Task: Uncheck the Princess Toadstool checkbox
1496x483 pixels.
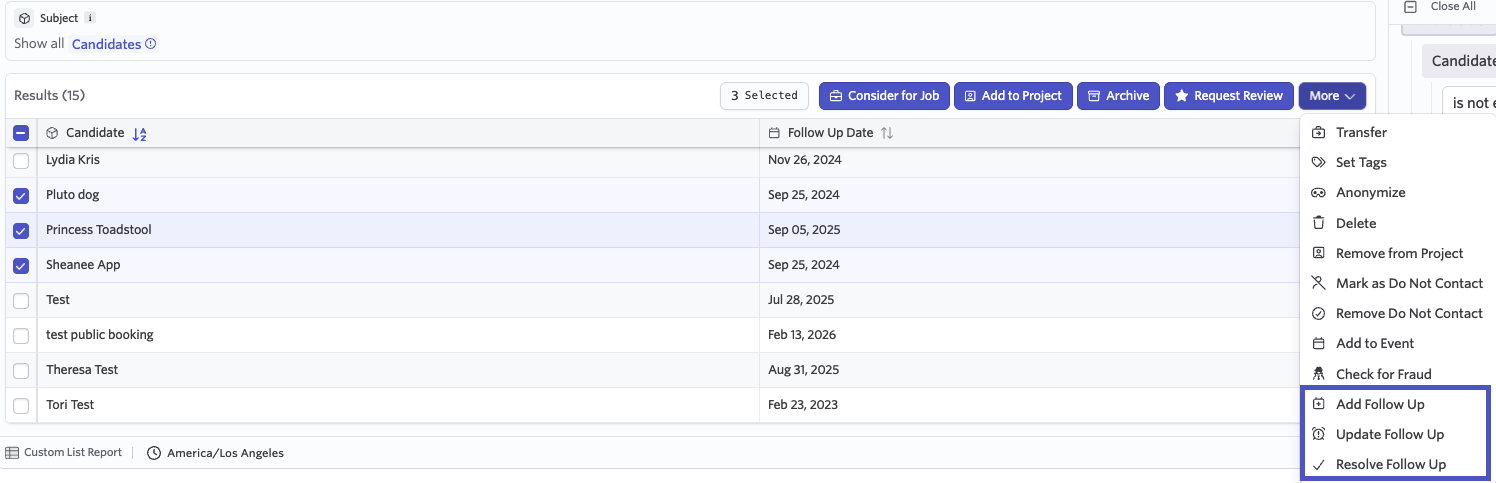Action: [x=21, y=230]
